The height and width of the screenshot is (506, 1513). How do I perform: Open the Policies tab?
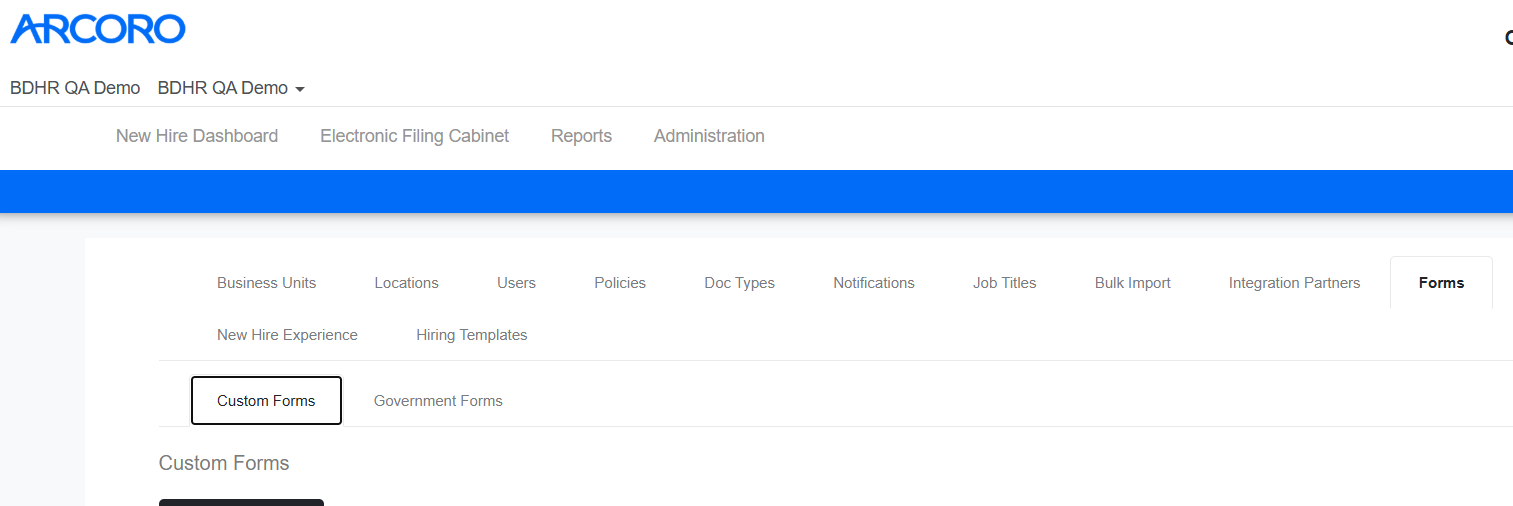point(620,283)
